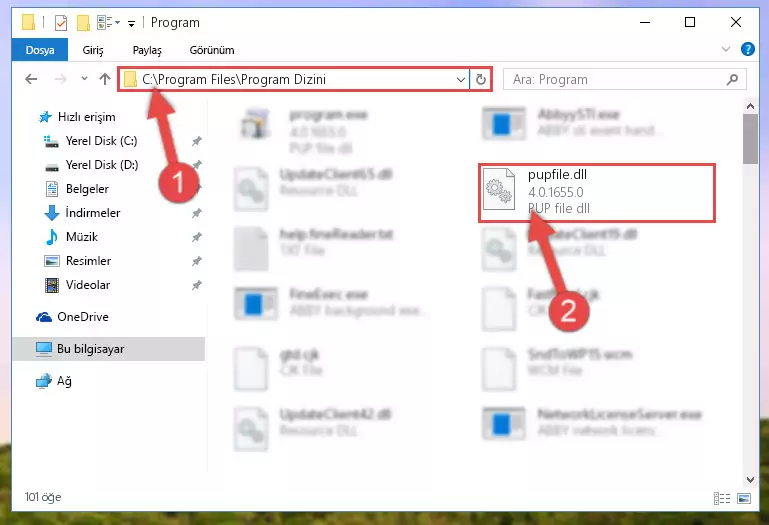Click the back navigation arrow
This screenshot has height=525, width=769.
[x=31, y=79]
